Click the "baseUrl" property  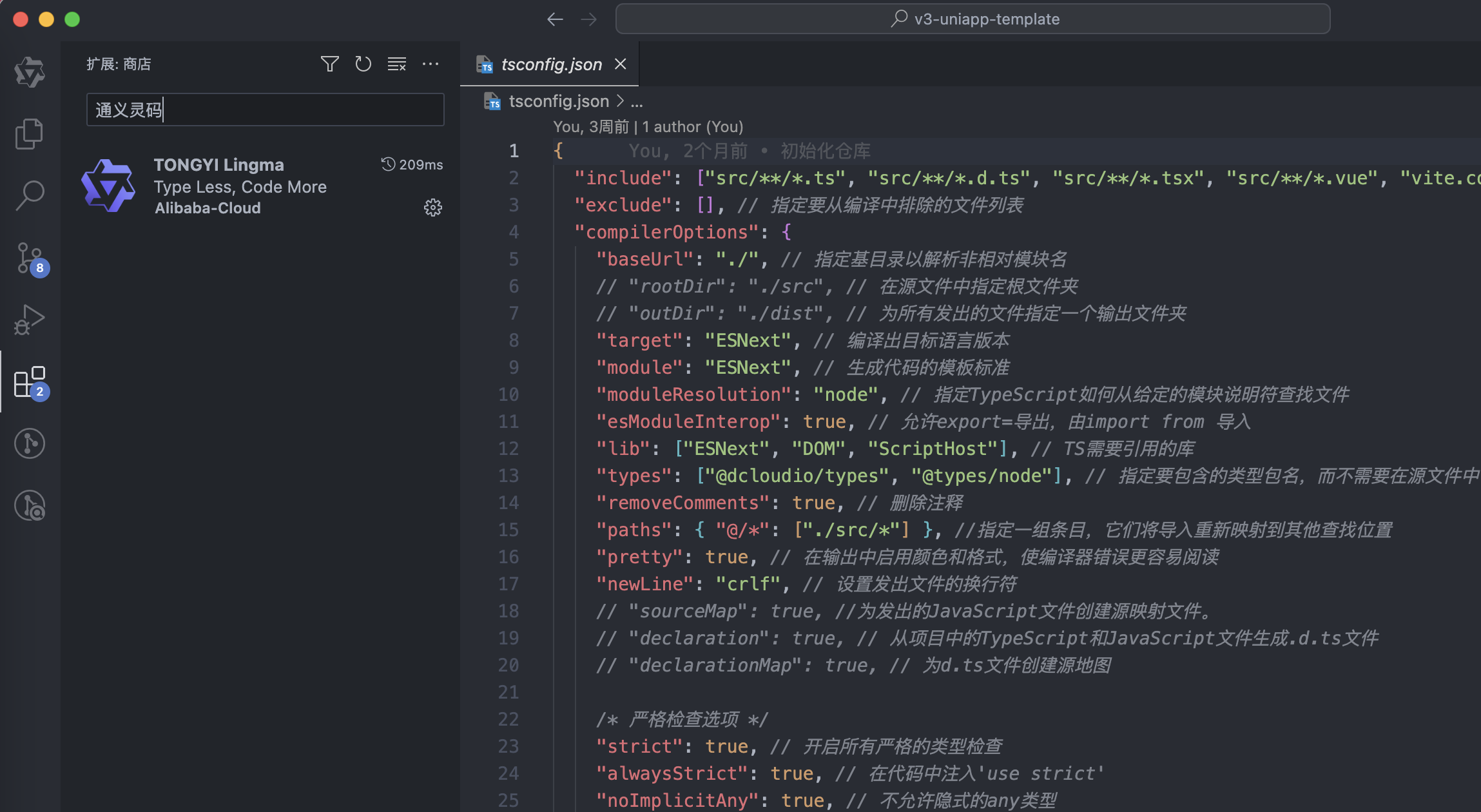pyautogui.click(x=644, y=259)
